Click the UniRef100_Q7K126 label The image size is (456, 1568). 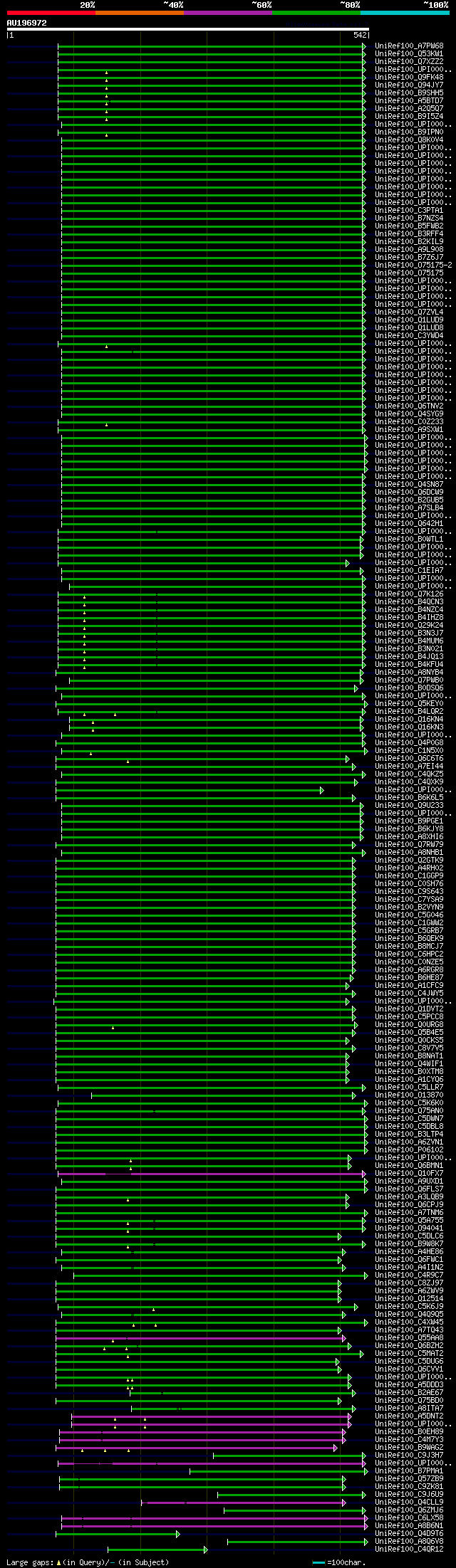(x=409, y=594)
